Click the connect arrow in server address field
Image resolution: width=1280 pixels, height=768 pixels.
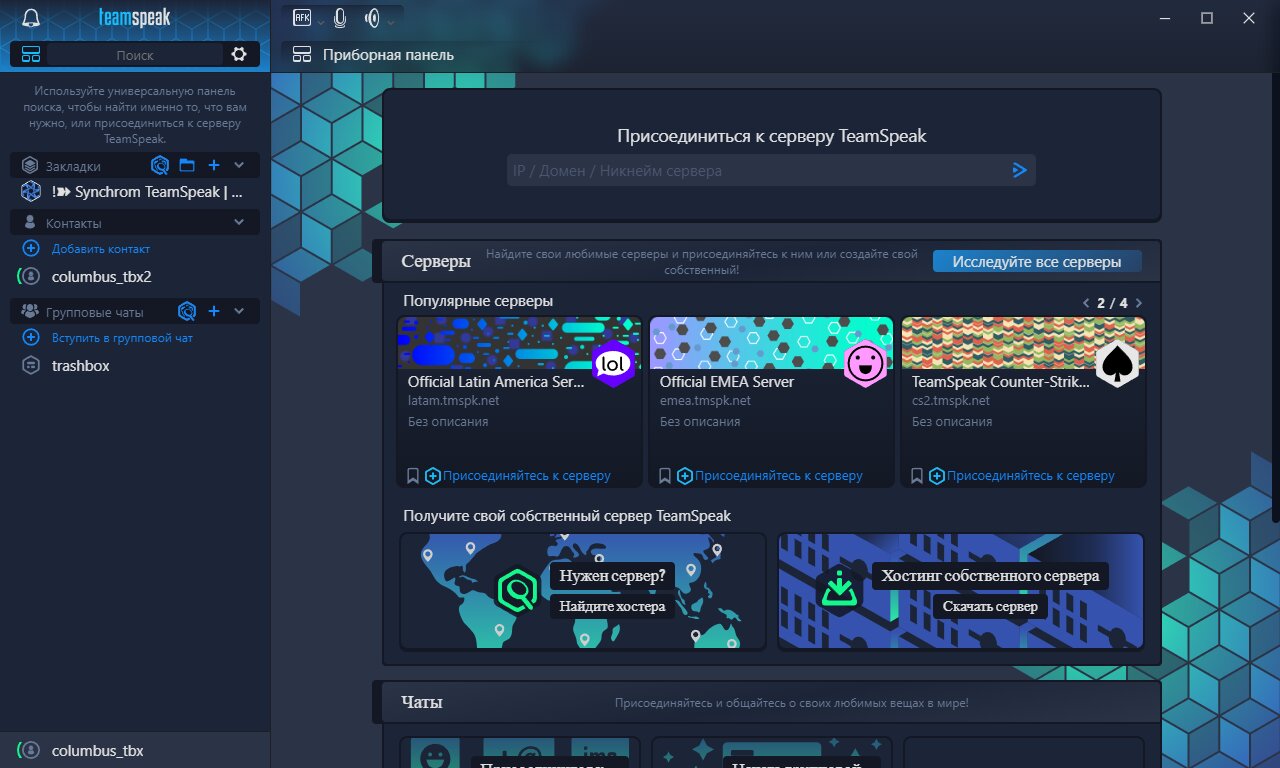click(1020, 170)
